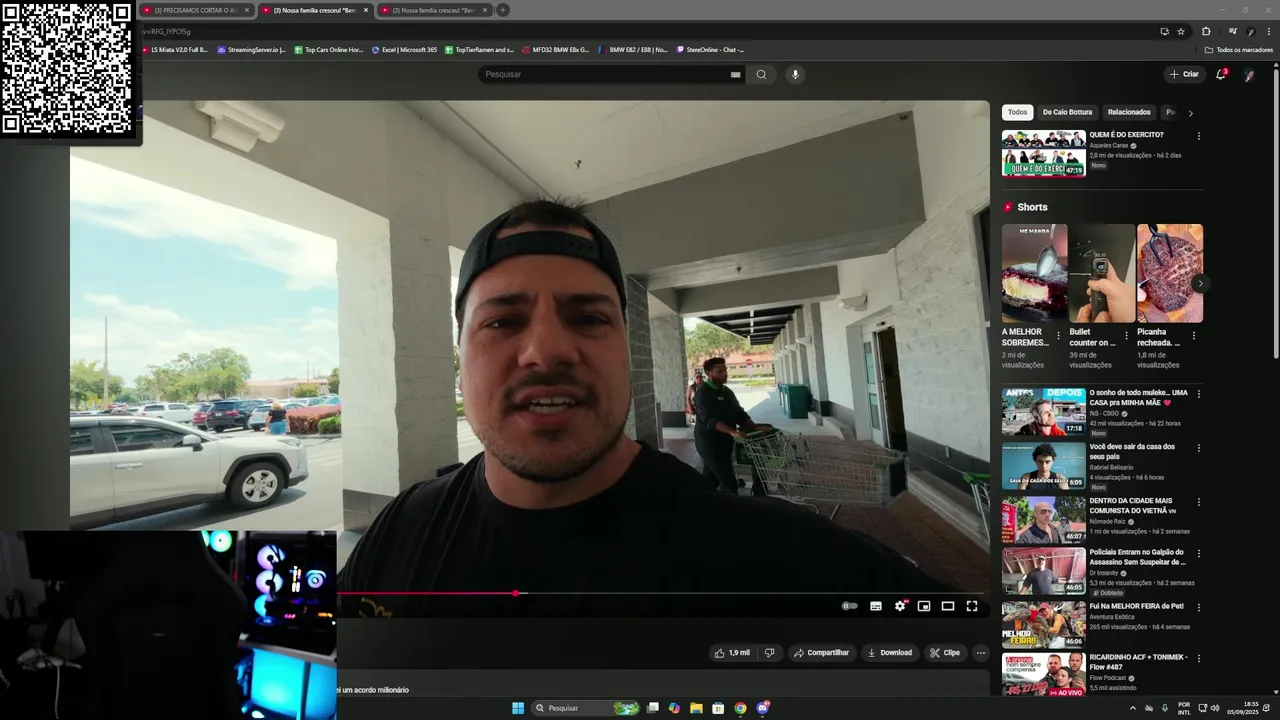Like the video

(732, 653)
